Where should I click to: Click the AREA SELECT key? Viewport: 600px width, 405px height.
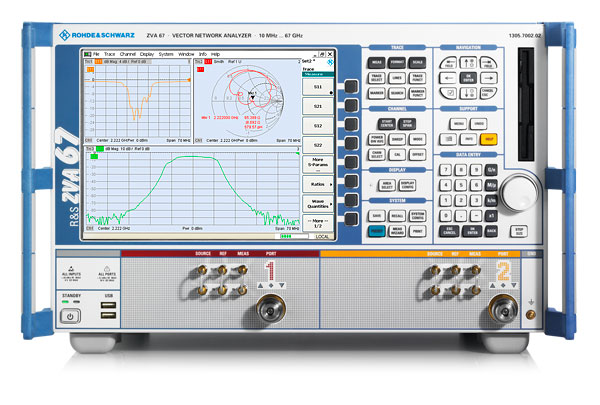[x=386, y=185]
